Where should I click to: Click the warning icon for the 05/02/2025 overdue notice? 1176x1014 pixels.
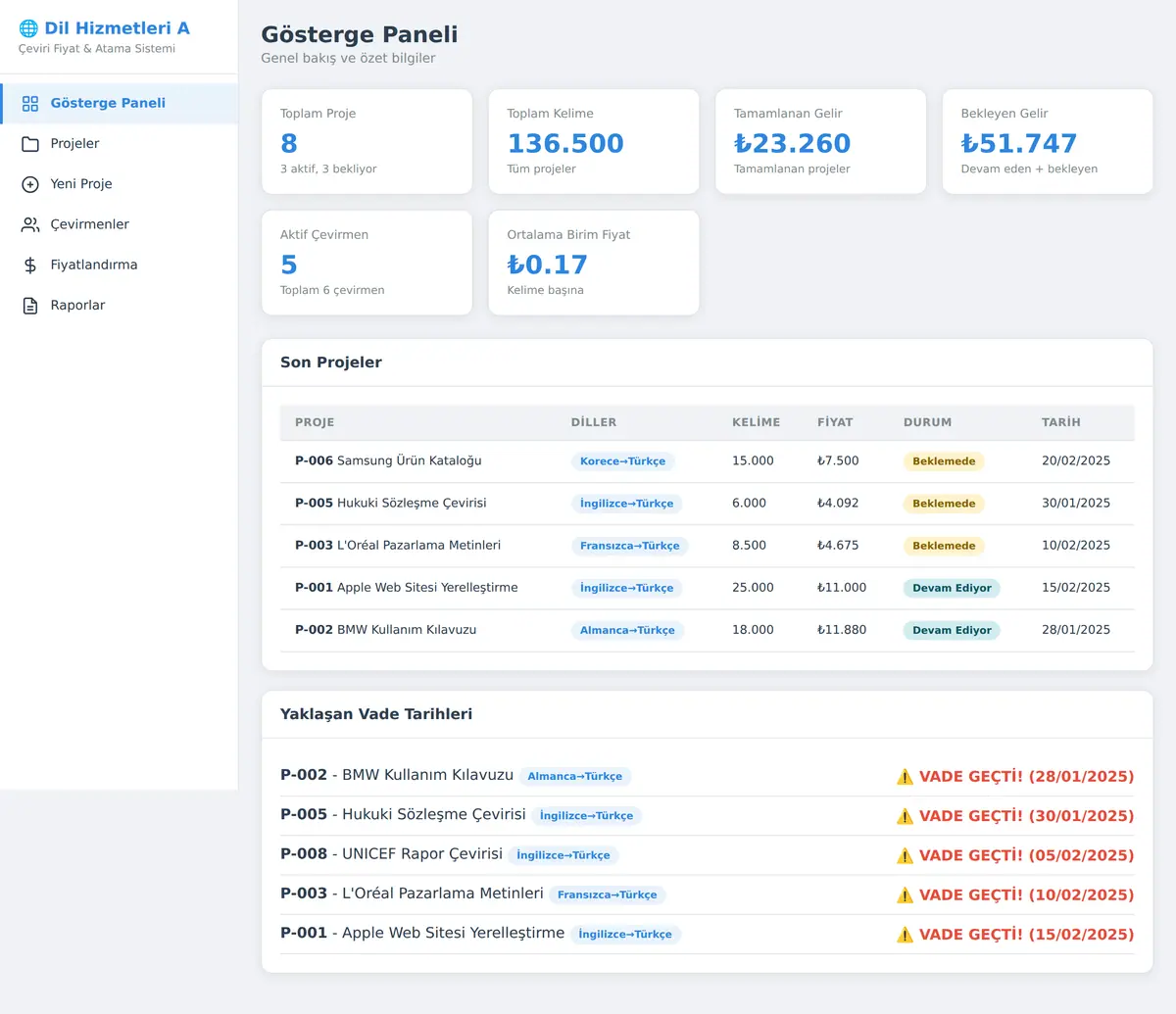[x=905, y=855]
